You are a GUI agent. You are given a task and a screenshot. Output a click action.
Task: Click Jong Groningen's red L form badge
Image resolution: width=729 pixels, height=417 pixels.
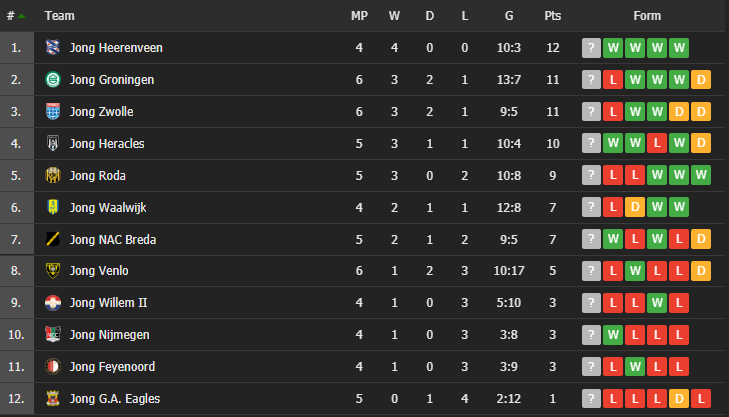pos(613,79)
